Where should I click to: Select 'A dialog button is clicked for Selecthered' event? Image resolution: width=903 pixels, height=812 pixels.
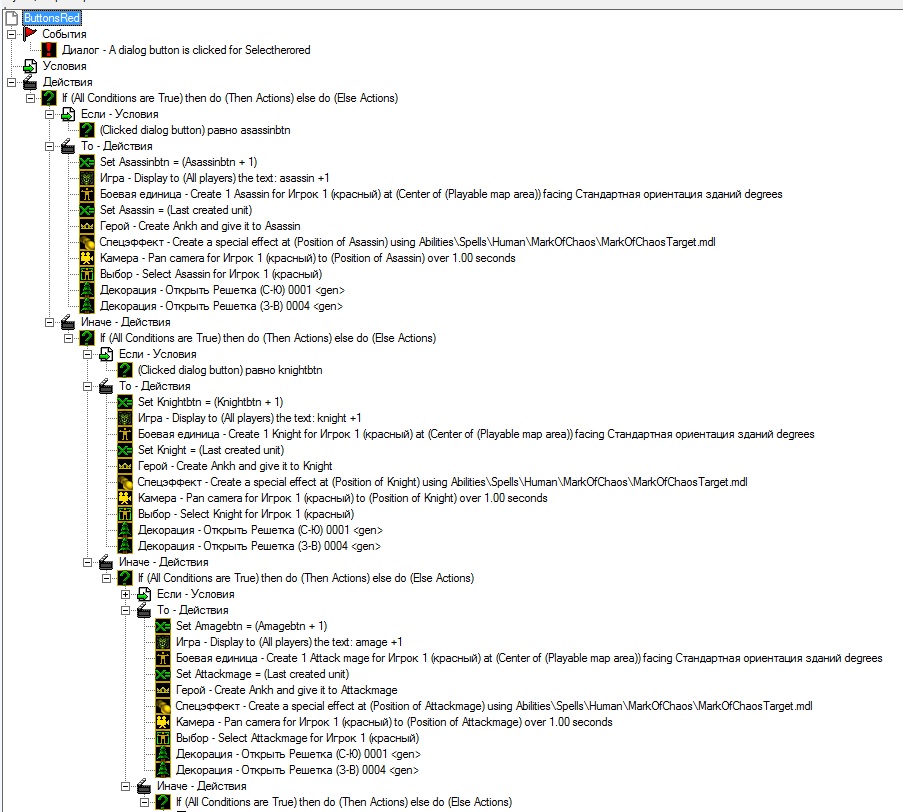pos(186,50)
